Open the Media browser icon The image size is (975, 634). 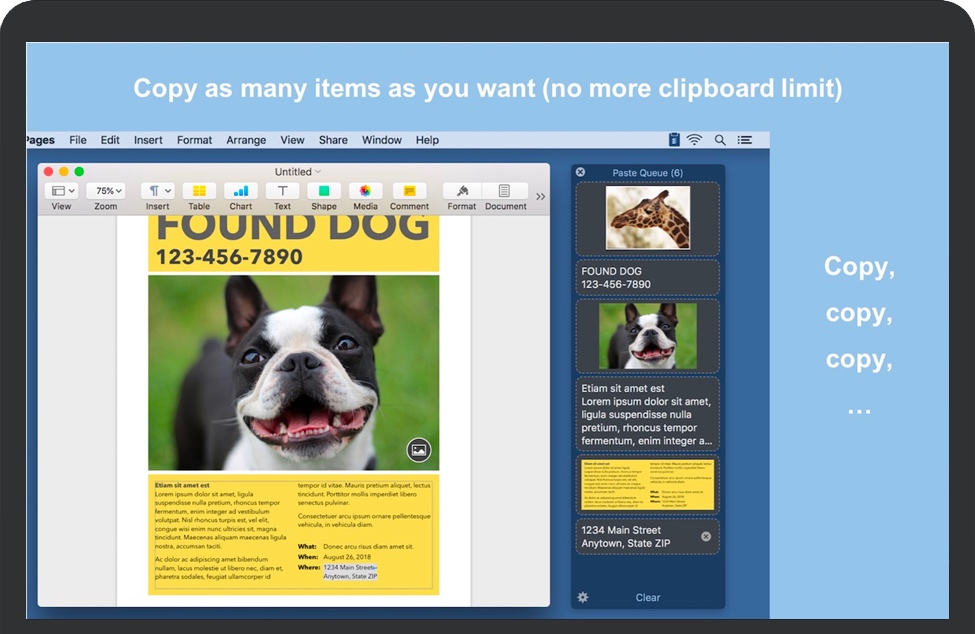click(x=365, y=191)
